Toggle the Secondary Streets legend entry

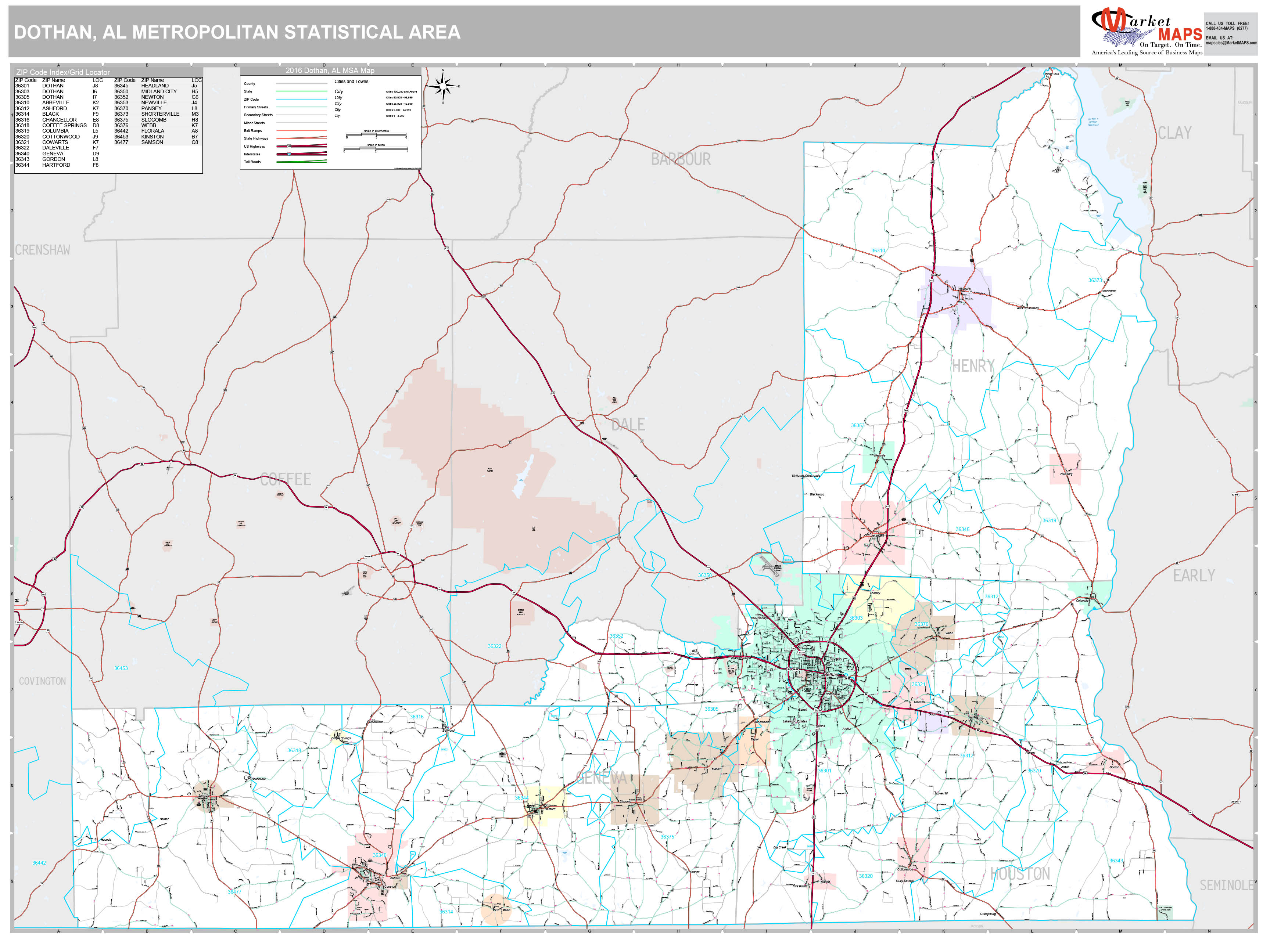[x=301, y=115]
